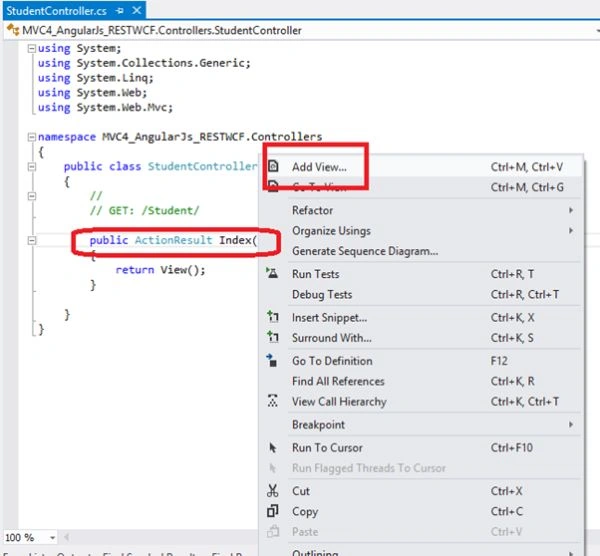
Task: Click the horizontal scrollbar left arrow
Action: click(67, 537)
